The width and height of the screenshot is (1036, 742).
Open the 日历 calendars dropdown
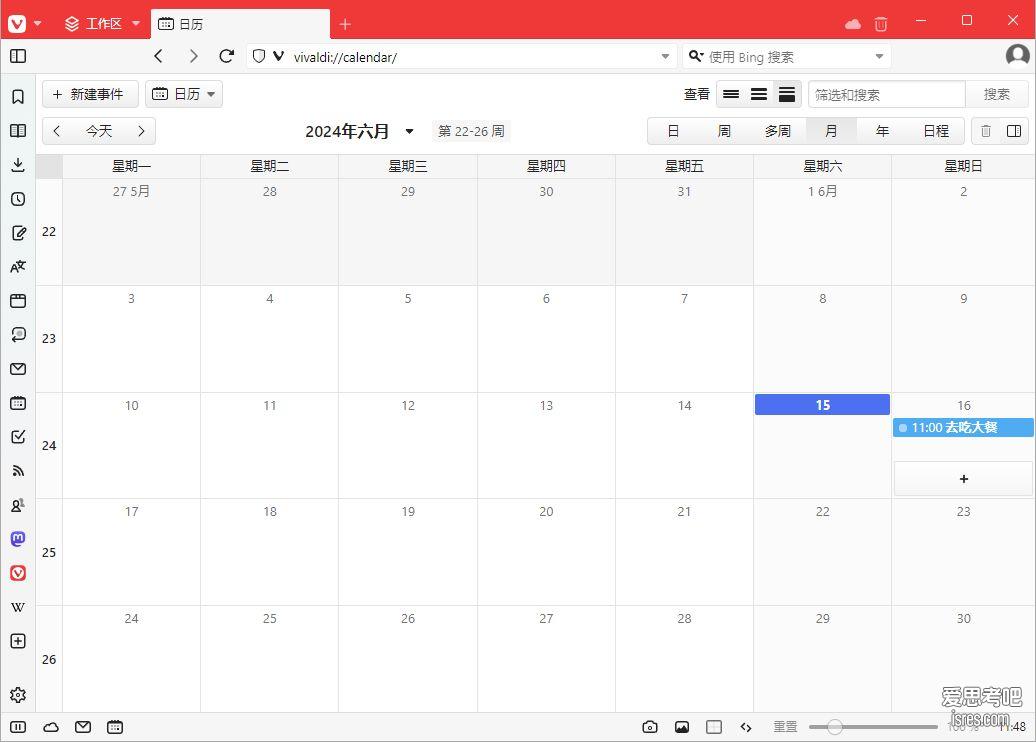184,94
